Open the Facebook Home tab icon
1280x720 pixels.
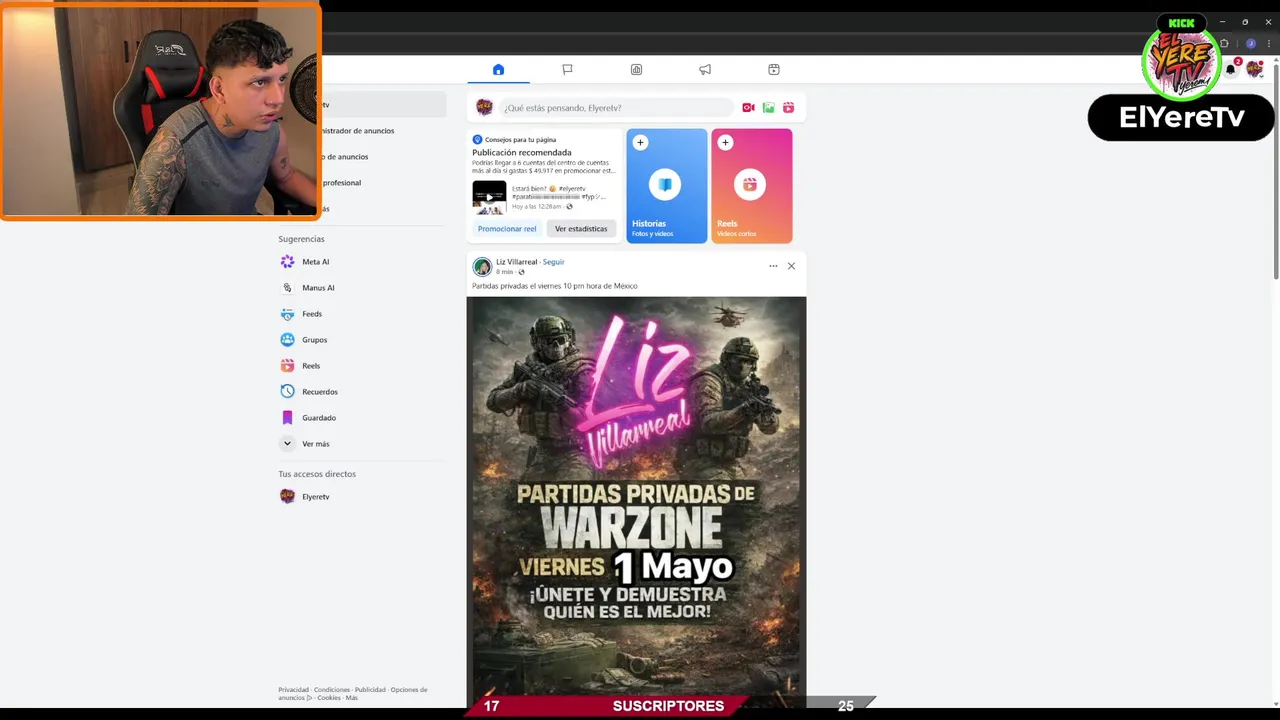[498, 69]
